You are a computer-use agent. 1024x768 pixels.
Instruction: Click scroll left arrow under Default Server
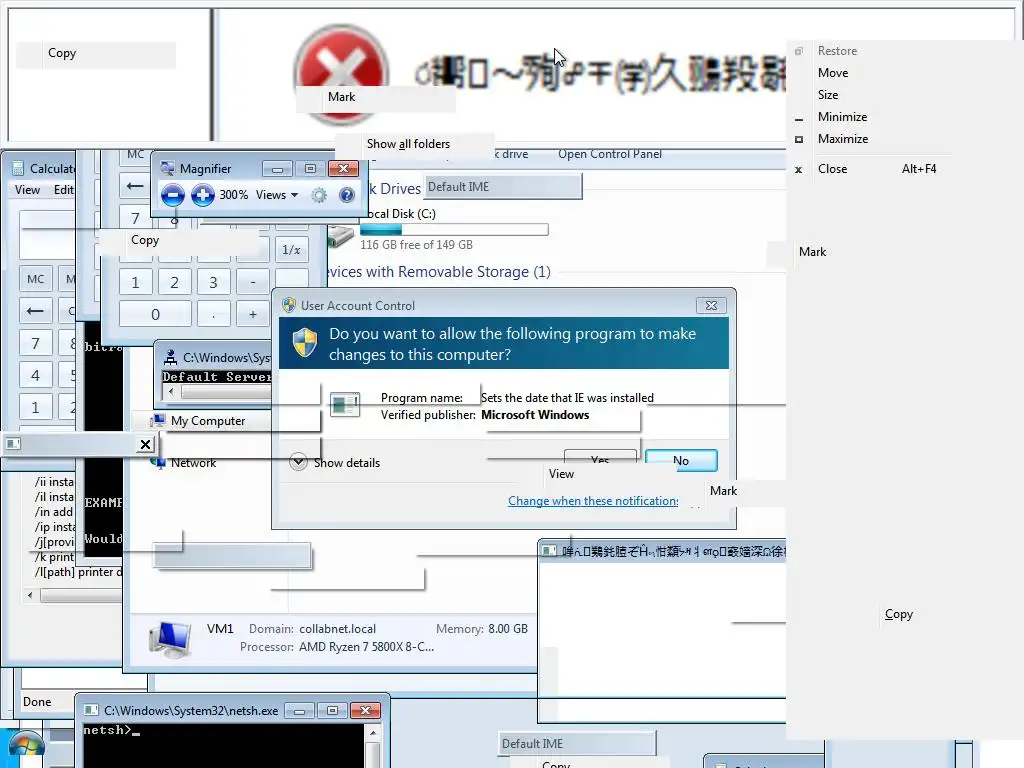[x=171, y=392]
